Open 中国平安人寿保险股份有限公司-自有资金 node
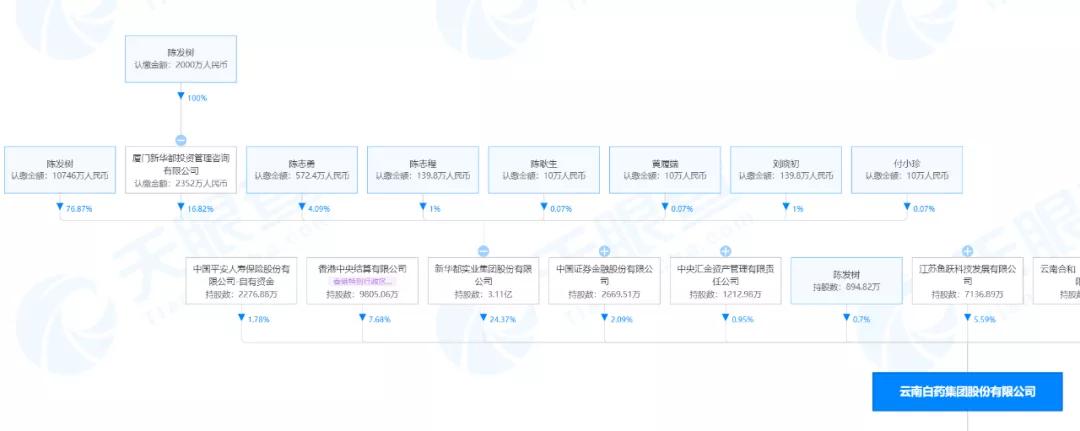1080x431 pixels. coord(241,280)
